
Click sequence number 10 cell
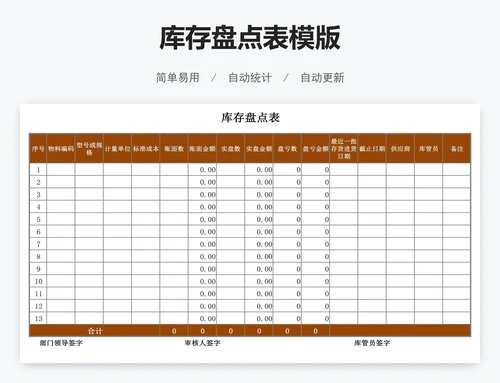click(38, 281)
